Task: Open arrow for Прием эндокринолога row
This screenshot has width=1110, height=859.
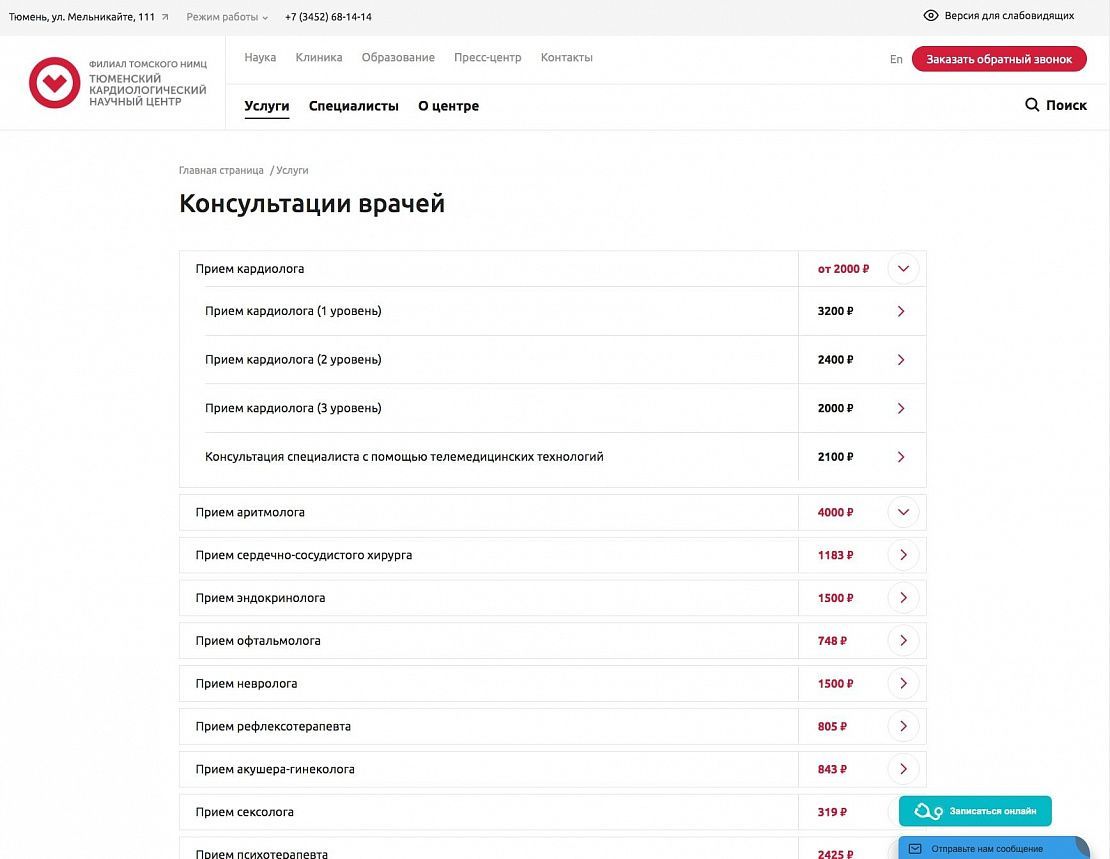Action: pos(903,598)
